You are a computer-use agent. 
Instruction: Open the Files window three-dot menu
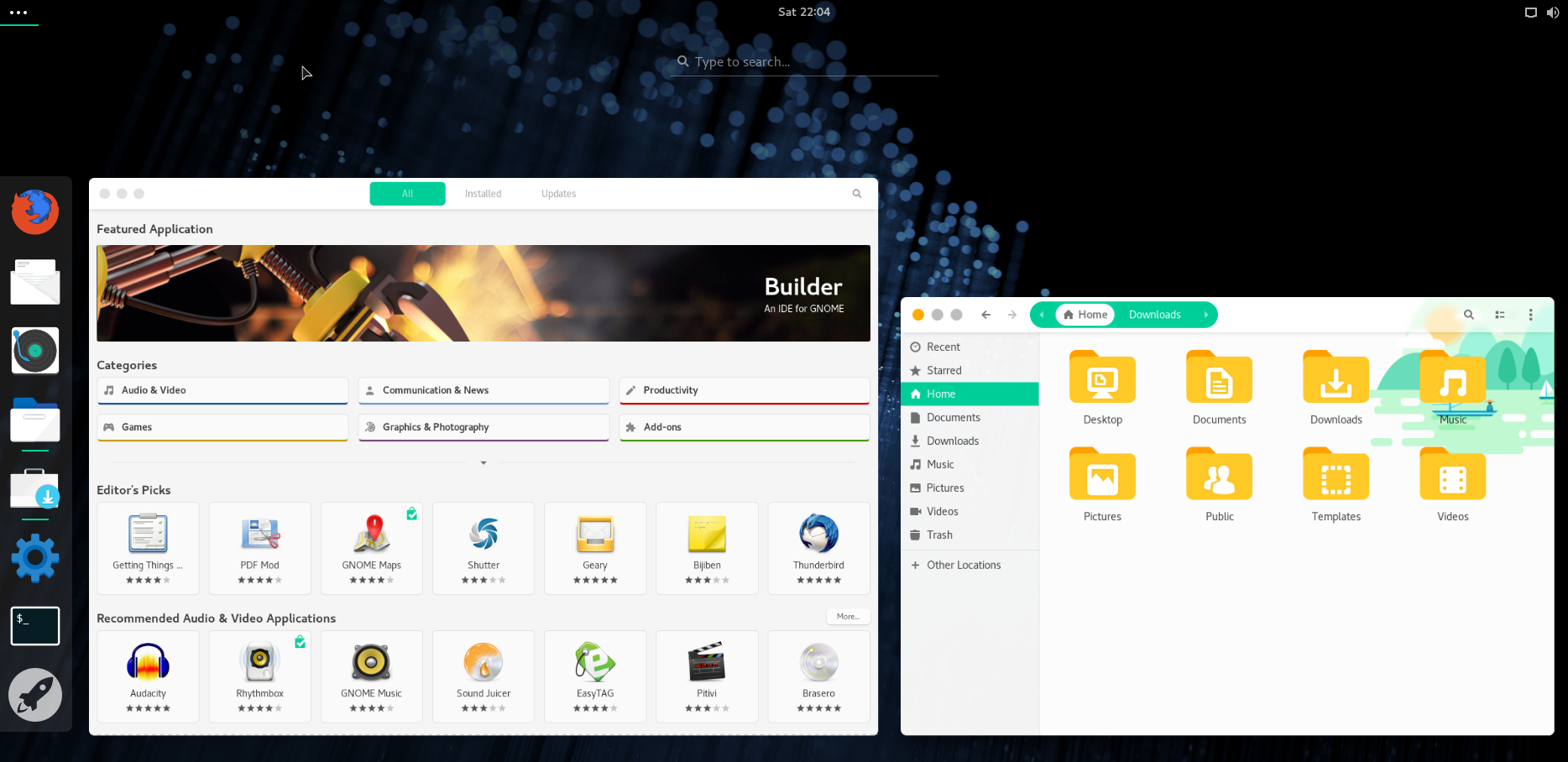[x=1530, y=315]
